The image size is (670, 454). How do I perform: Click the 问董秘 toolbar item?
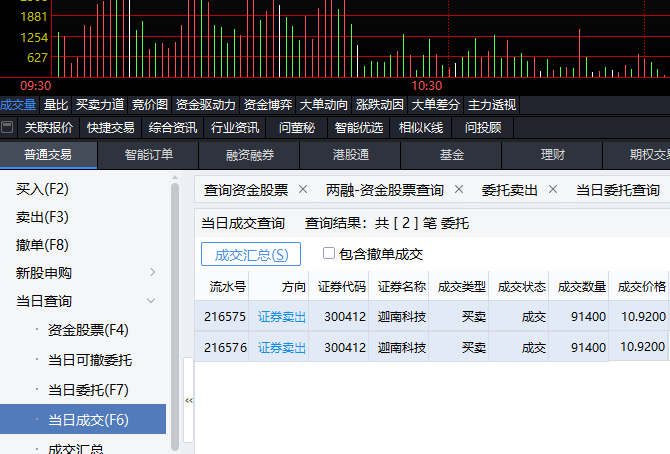coord(297,127)
